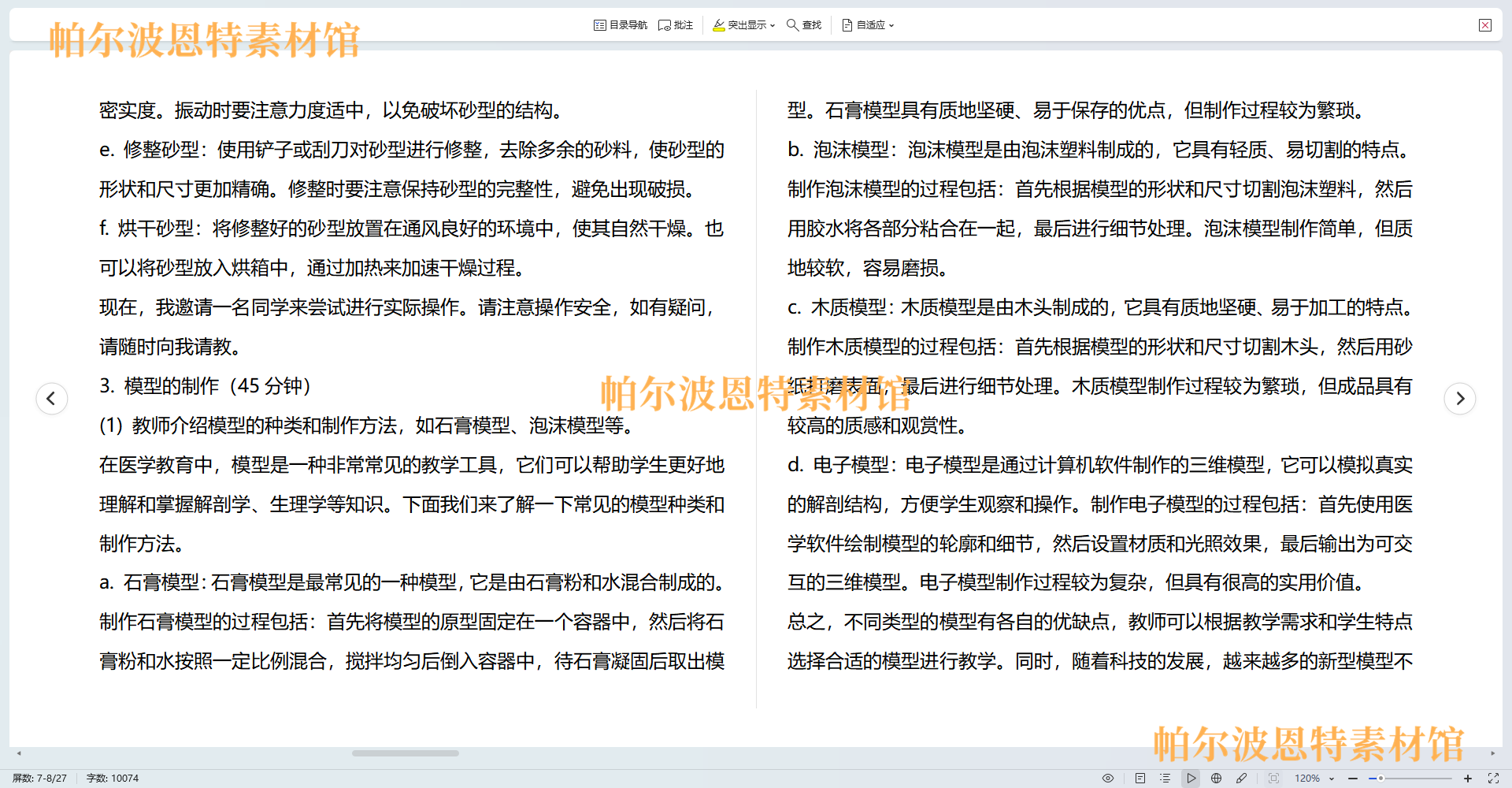Click the 突出显示 highlighter tool

coord(739,25)
